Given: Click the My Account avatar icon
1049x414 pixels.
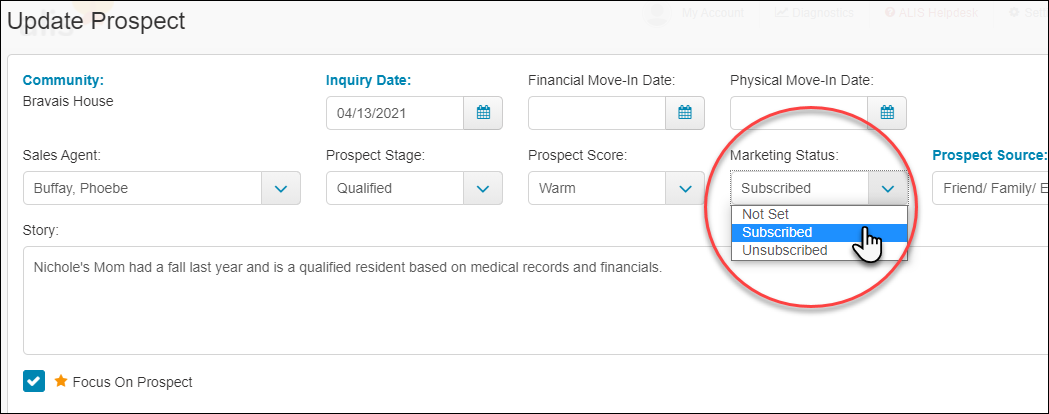Looking at the screenshot, I should tap(656, 13).
